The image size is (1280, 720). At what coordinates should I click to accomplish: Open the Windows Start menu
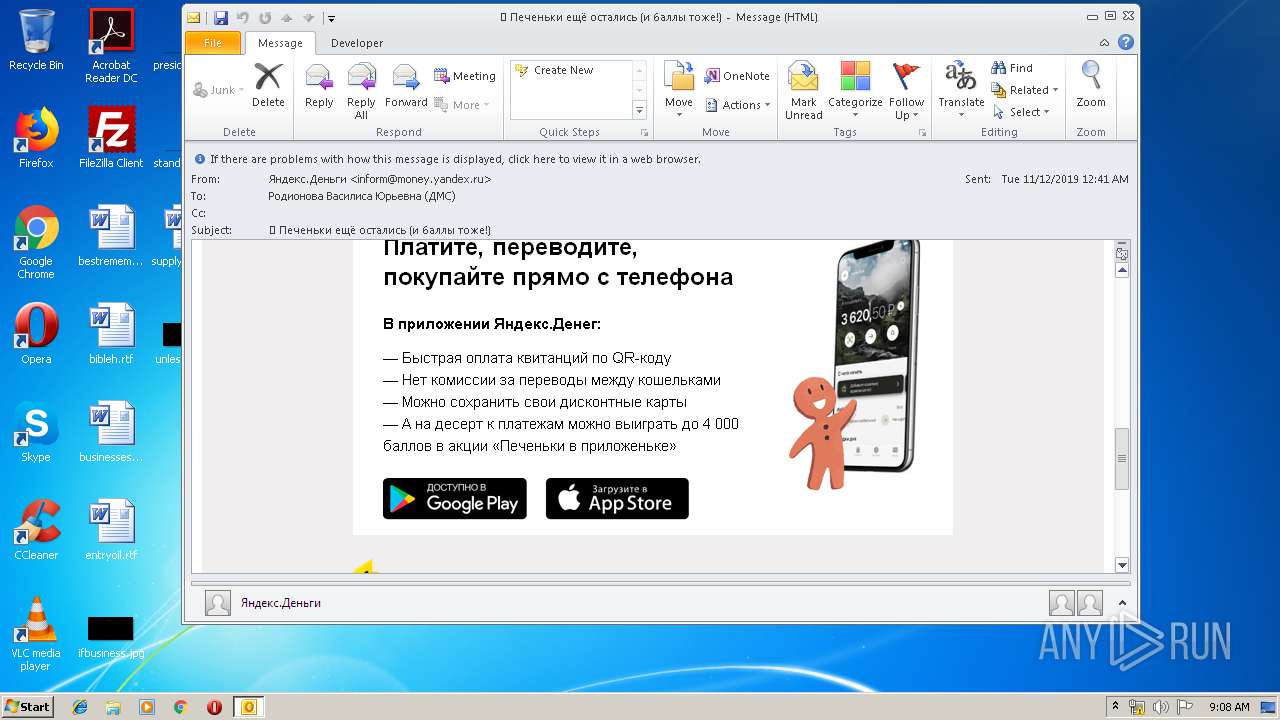pyautogui.click(x=27, y=706)
